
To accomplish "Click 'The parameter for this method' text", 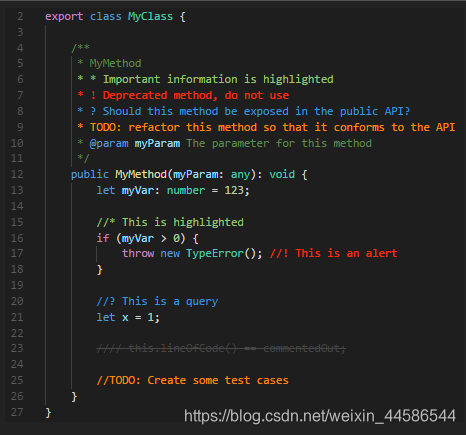I will [x=279, y=143].
